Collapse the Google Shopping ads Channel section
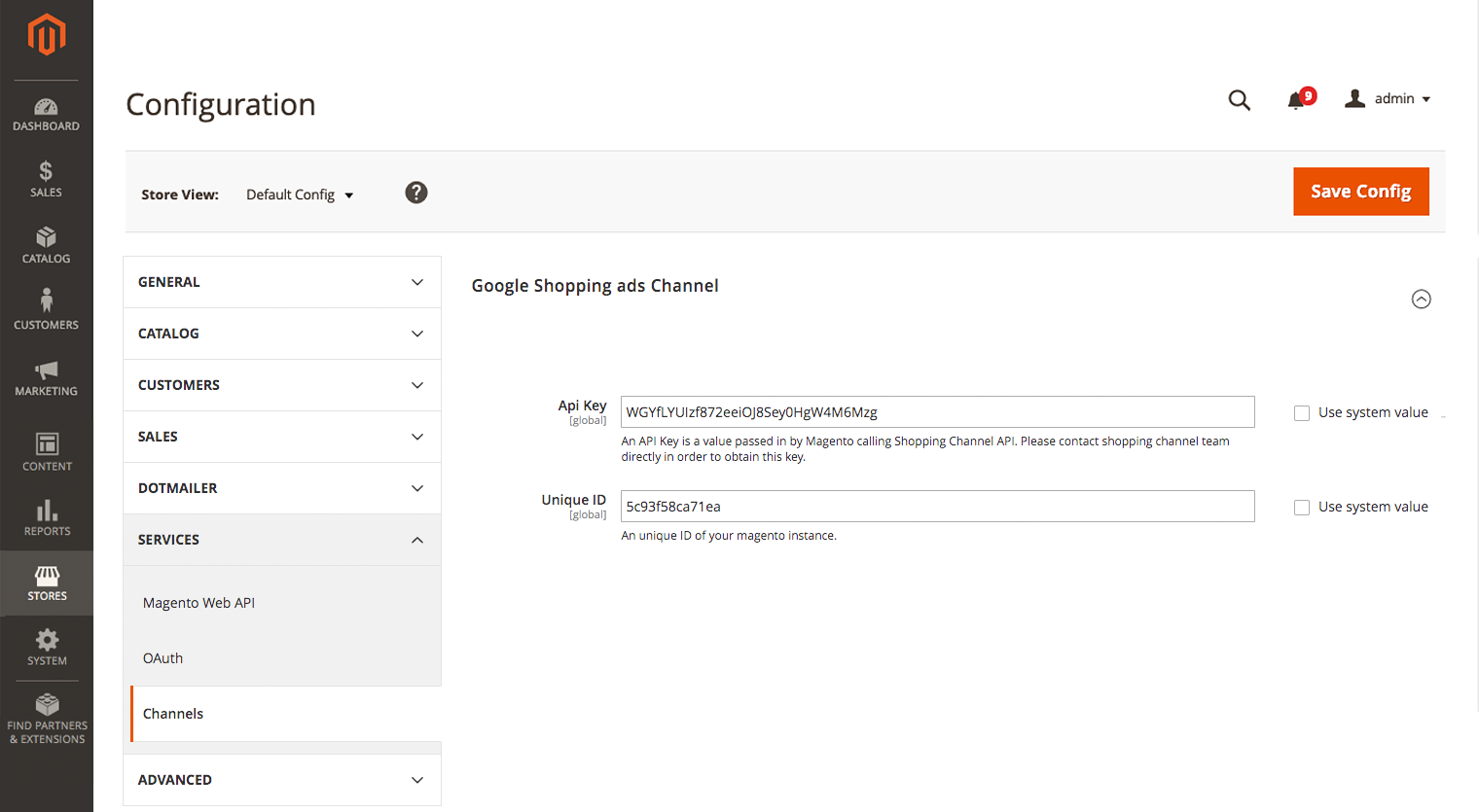Viewport: 1479px width, 812px height. click(x=1422, y=299)
